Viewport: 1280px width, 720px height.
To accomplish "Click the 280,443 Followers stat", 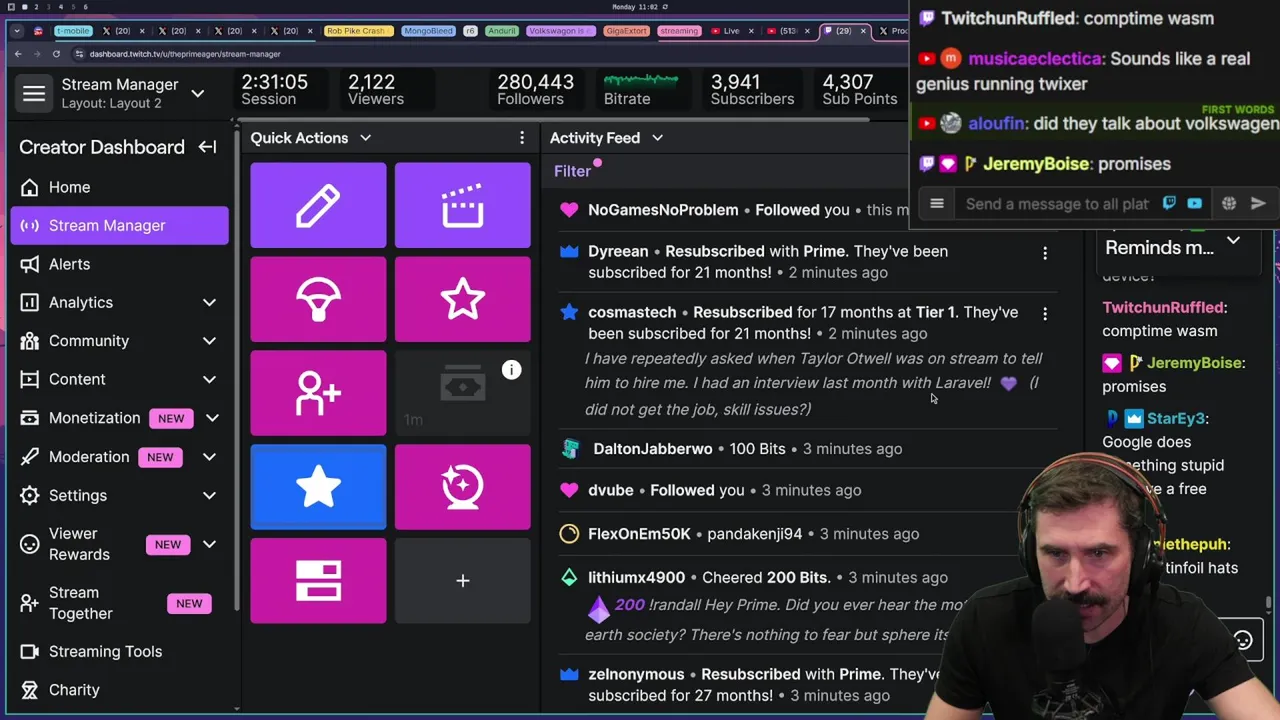I will pyautogui.click(x=535, y=89).
